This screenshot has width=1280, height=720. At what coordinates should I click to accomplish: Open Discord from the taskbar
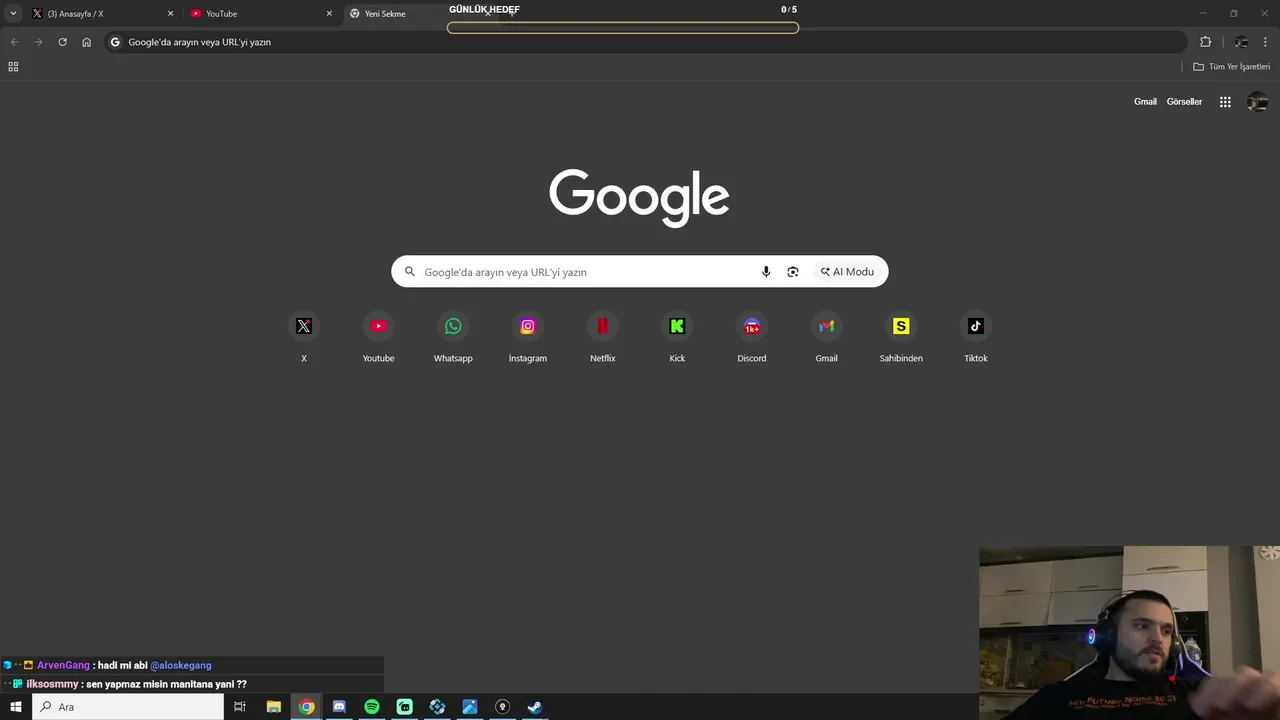tap(339, 707)
